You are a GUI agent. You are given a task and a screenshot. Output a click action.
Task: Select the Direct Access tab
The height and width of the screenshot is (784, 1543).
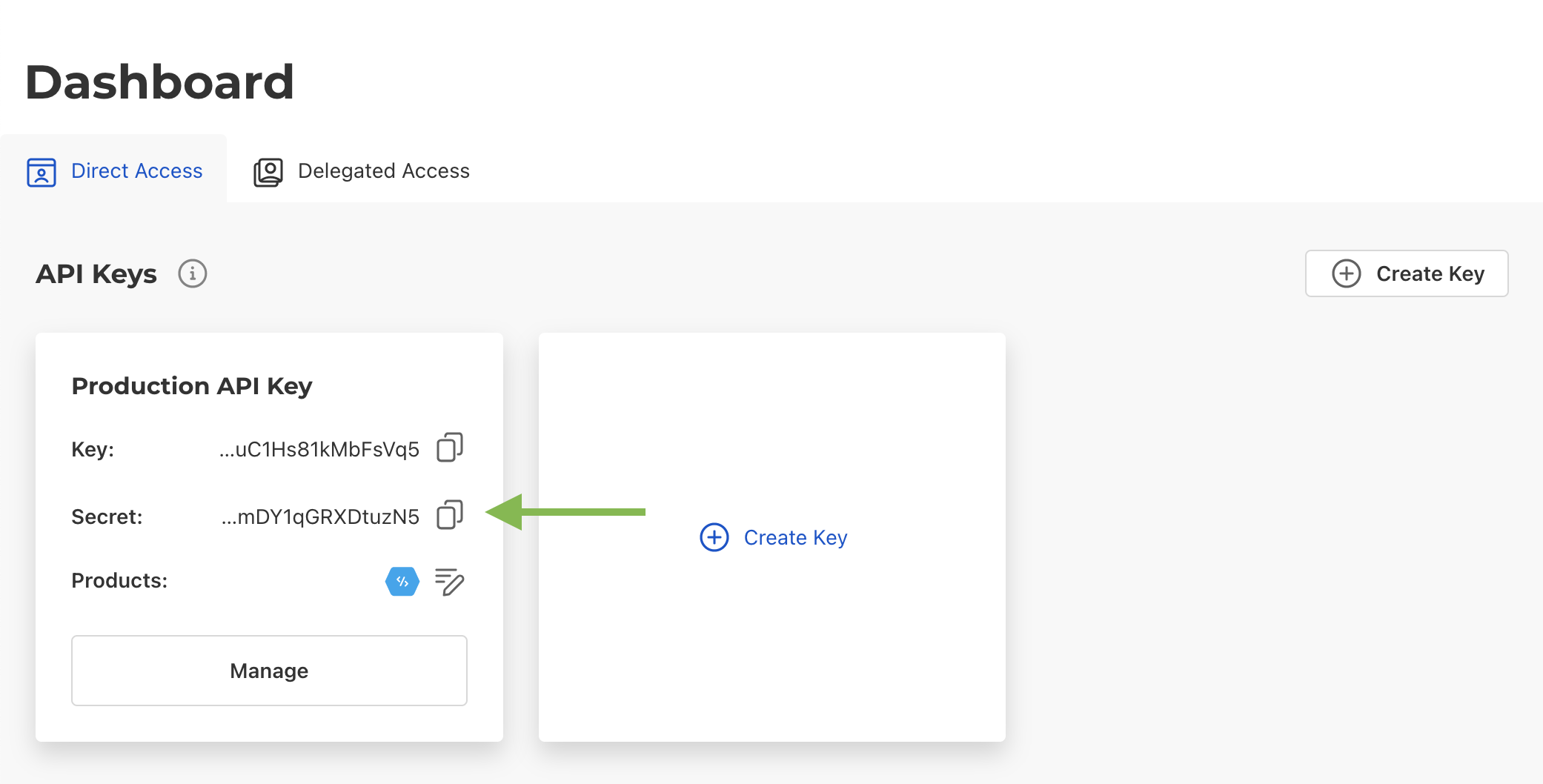click(136, 171)
